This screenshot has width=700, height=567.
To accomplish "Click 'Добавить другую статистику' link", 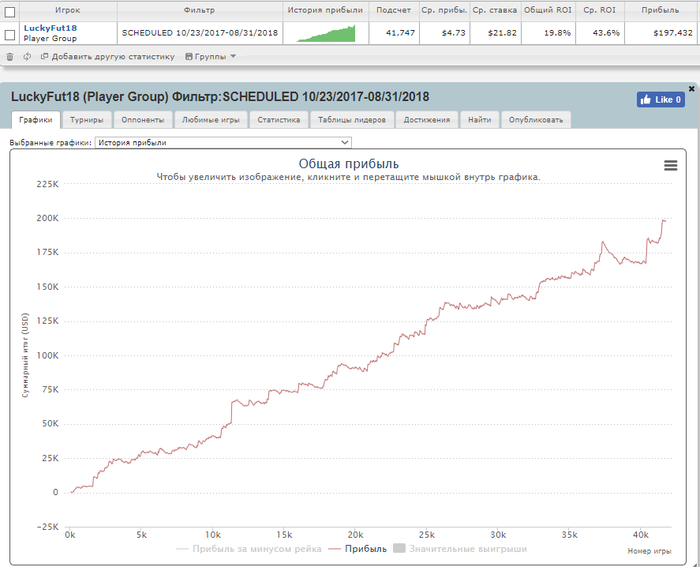I will point(108,56).
